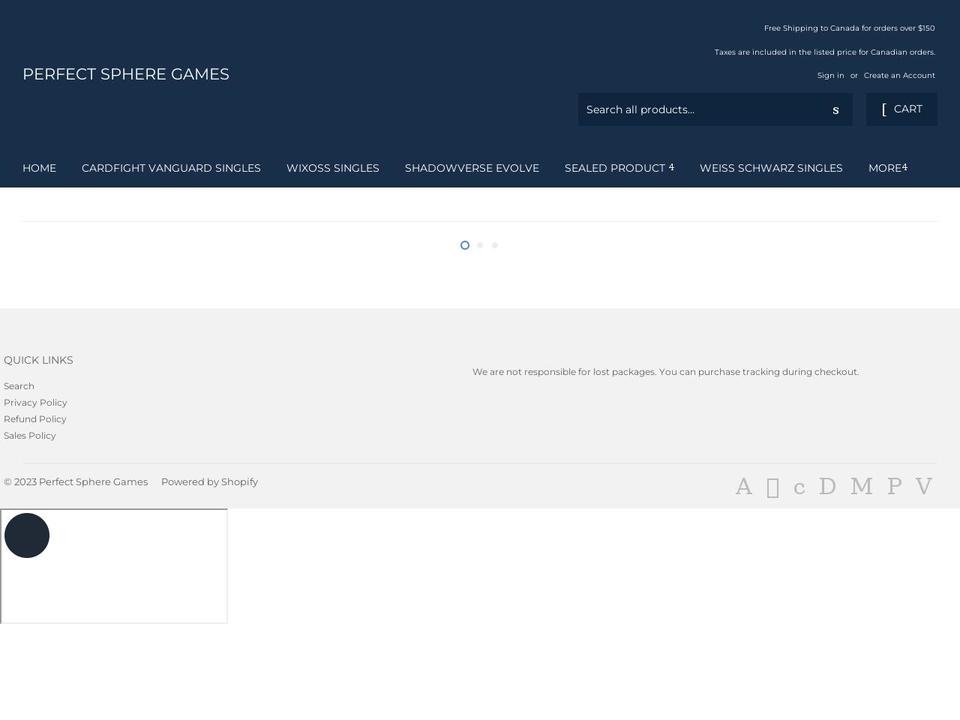Open Cardfight Vanguard Singles menu item
960x720 pixels.
[x=171, y=168]
